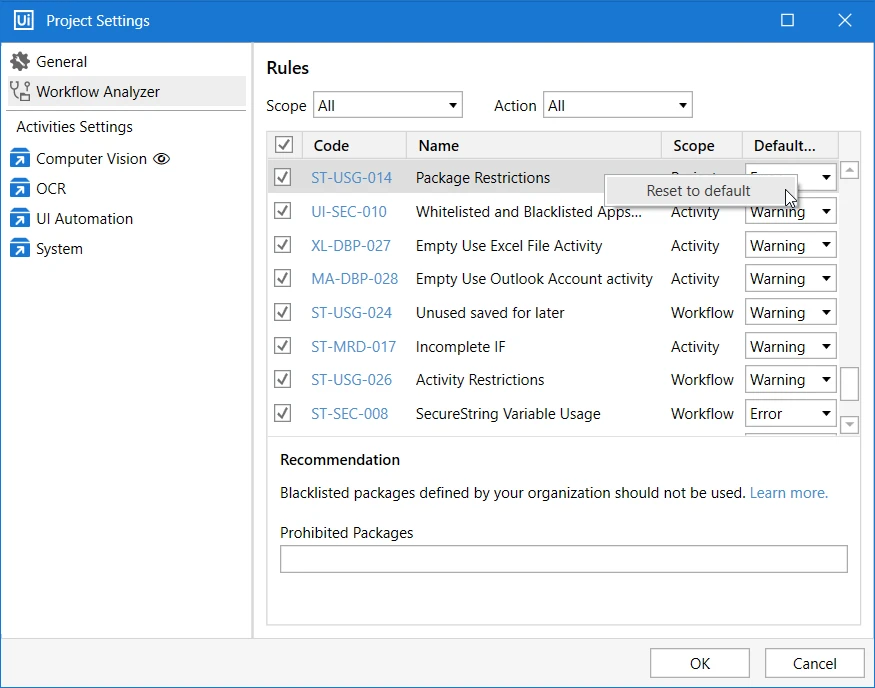Toggle the select-all checkbox in table header
The image size is (875, 688).
coord(283,145)
